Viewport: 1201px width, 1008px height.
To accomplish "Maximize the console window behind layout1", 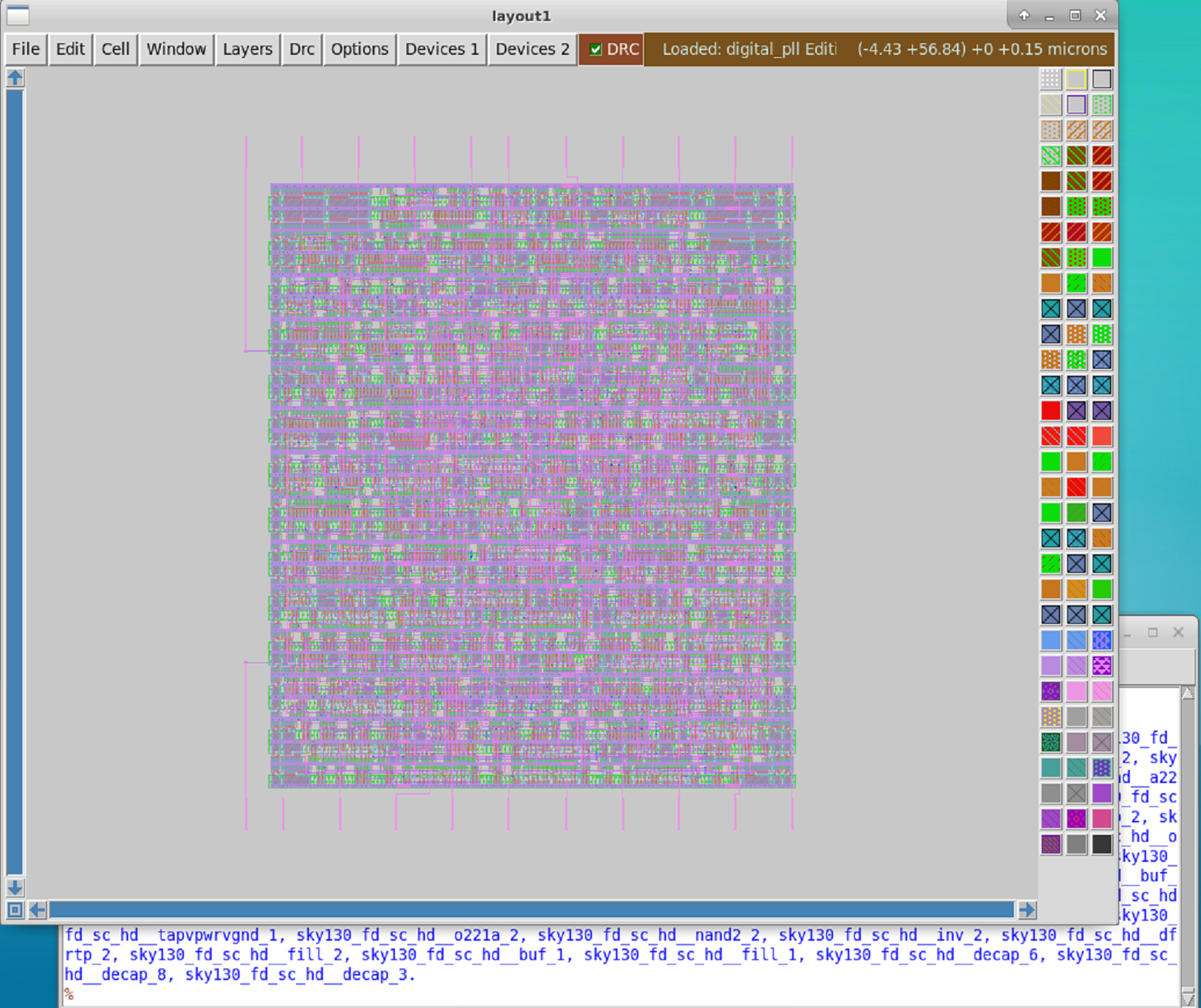I will 1153,632.
